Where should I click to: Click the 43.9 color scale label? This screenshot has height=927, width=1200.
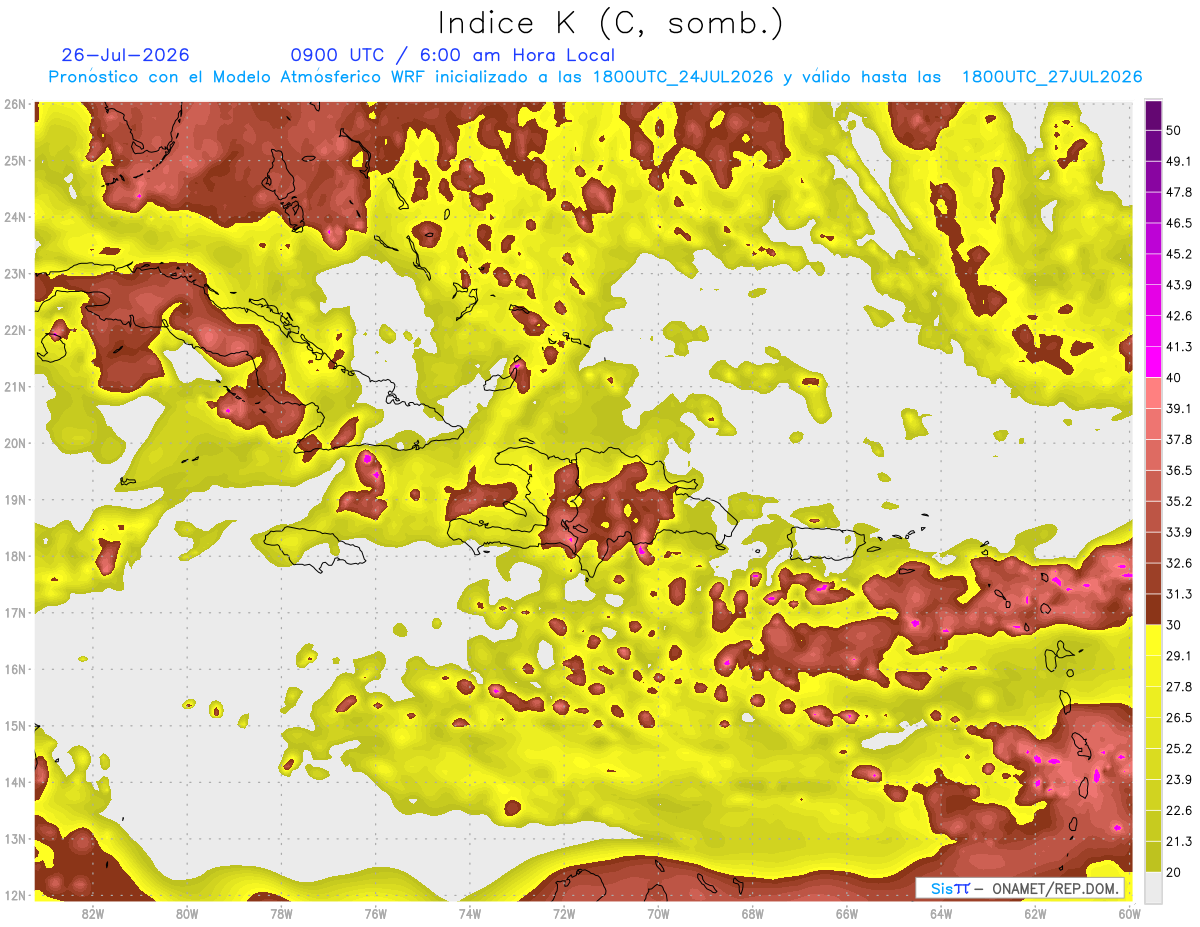click(1178, 285)
